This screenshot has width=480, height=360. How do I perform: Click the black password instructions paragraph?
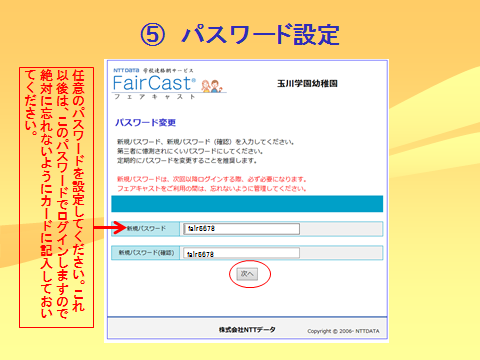click(206, 151)
